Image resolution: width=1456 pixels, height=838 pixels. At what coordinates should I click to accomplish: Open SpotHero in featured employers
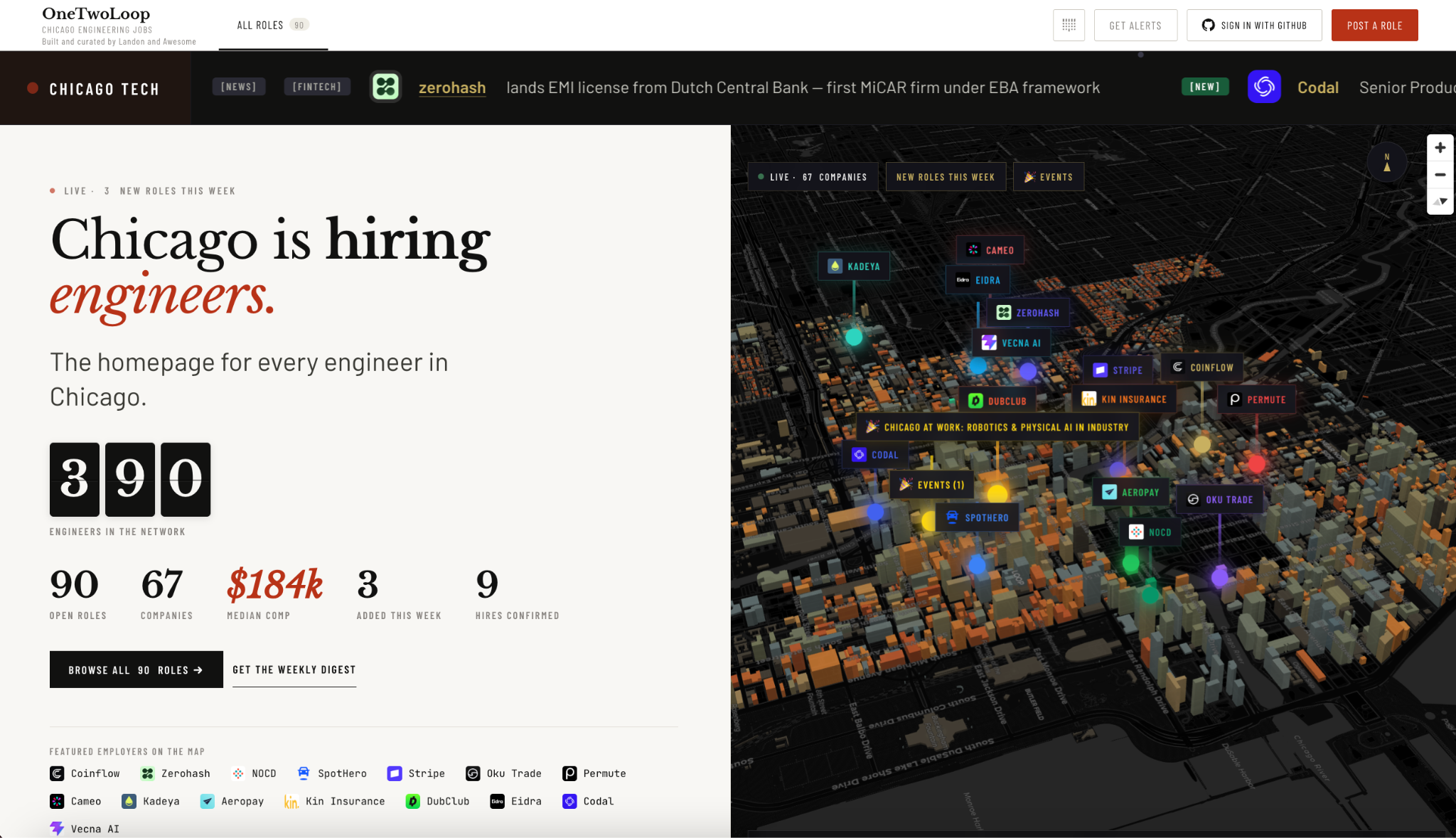(x=332, y=773)
